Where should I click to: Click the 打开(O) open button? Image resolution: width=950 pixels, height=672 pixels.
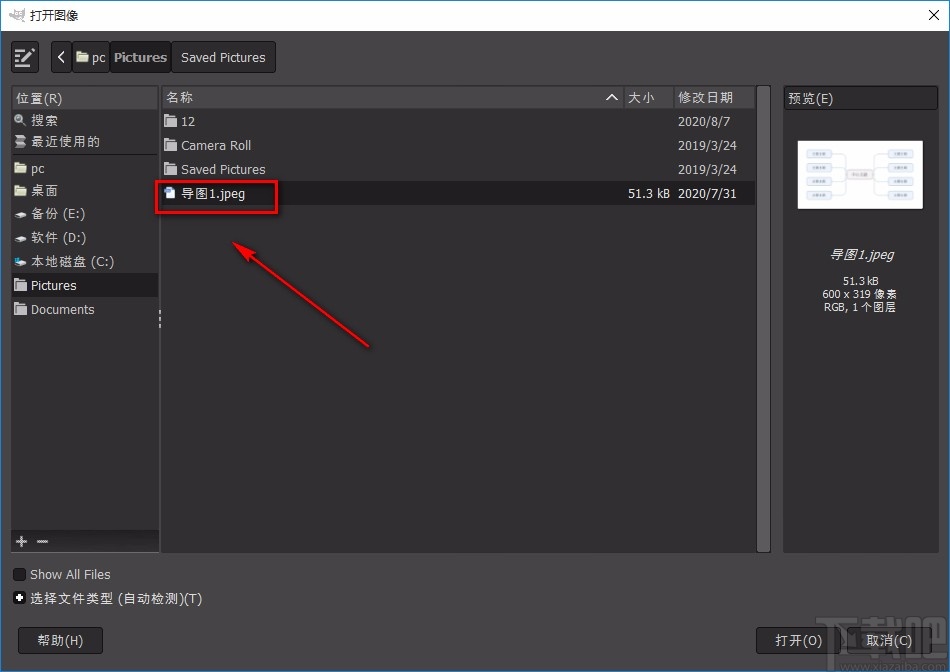798,640
